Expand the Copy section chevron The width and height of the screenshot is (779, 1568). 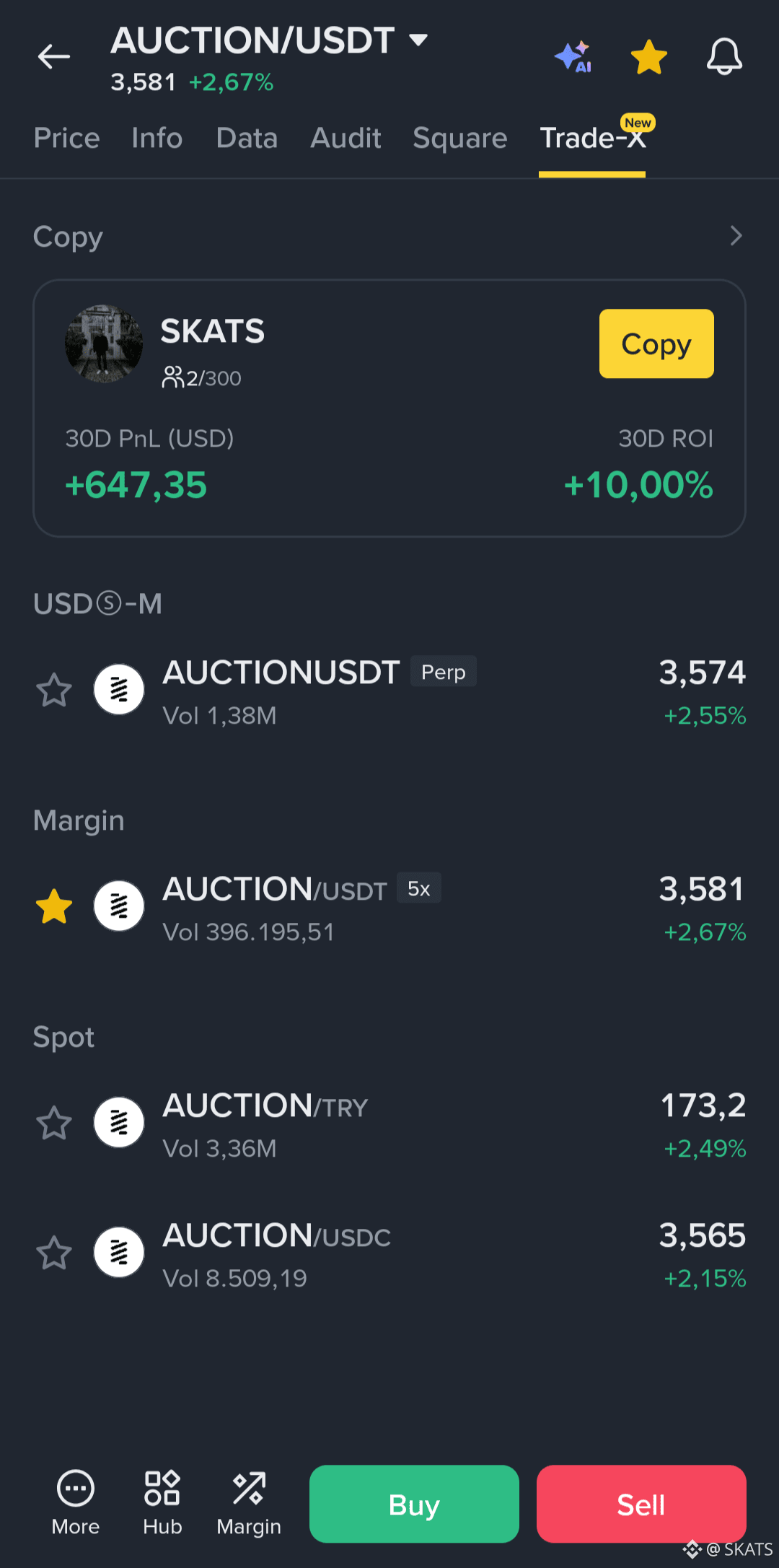(x=736, y=236)
